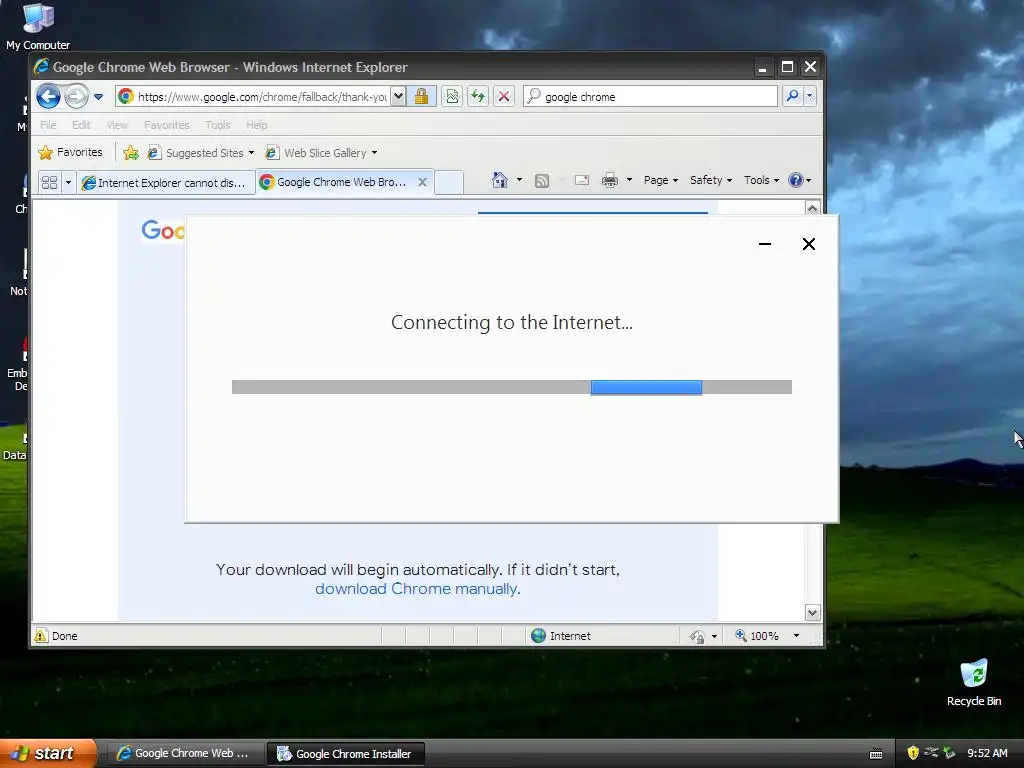This screenshot has height=768, width=1024.
Task: Click the Internet zone globe icon
Action: (x=538, y=635)
